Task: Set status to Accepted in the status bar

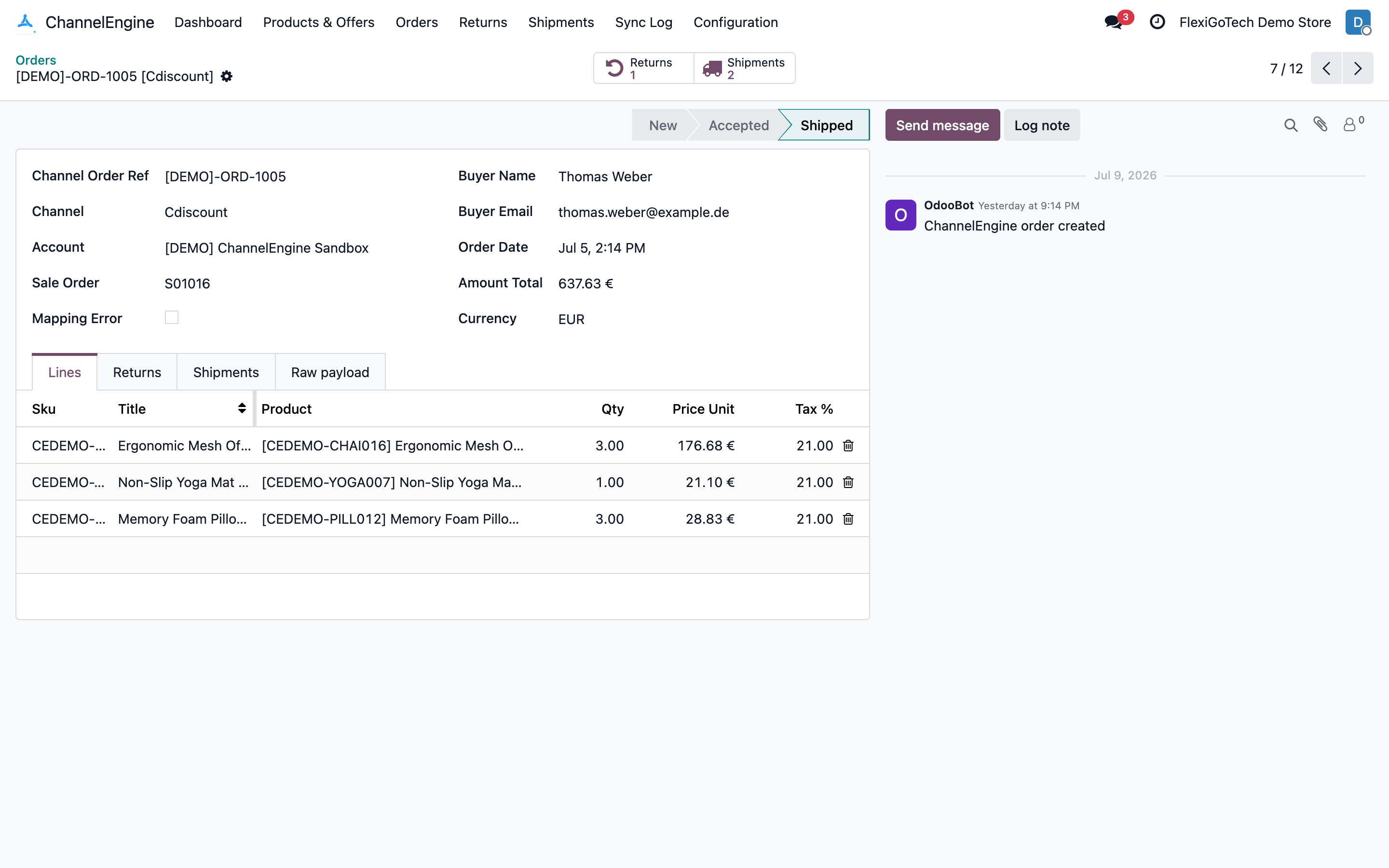Action: (738, 125)
